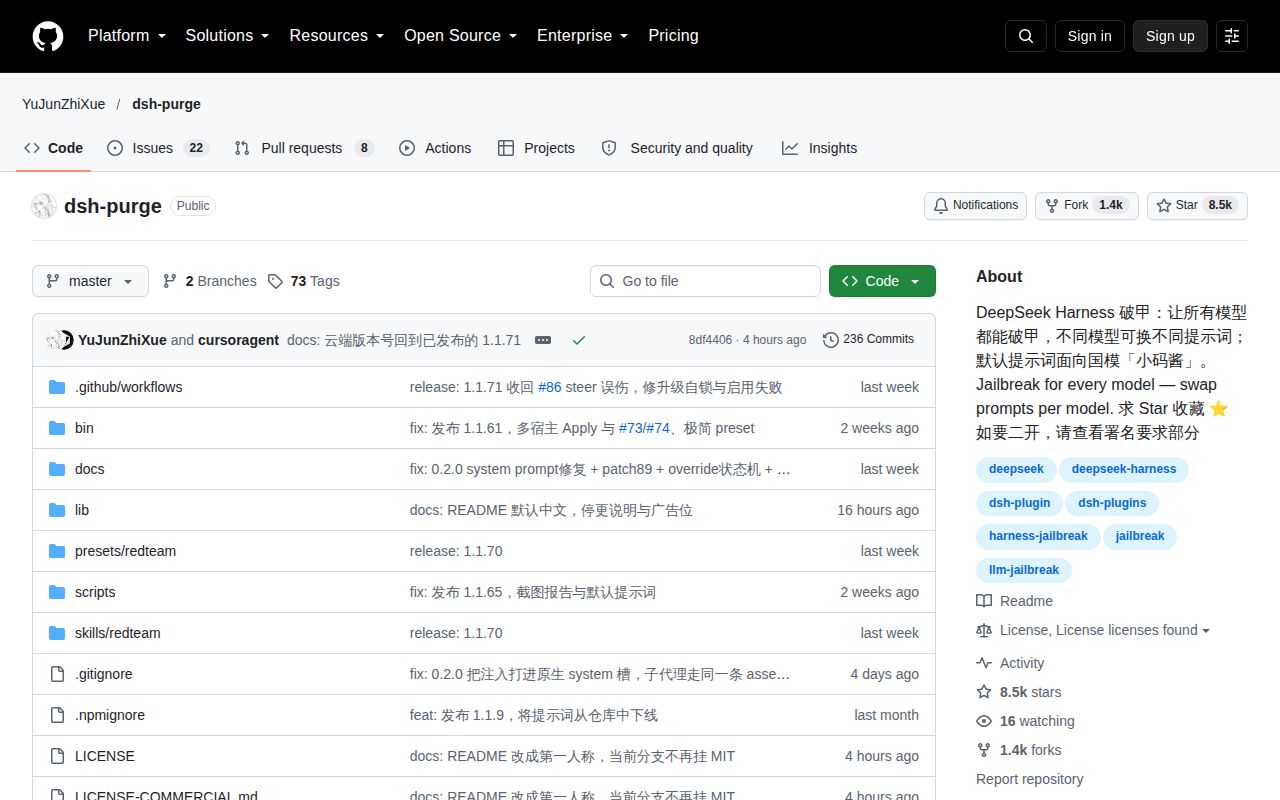Click the owner avatar beside dsh-purge title

point(44,206)
